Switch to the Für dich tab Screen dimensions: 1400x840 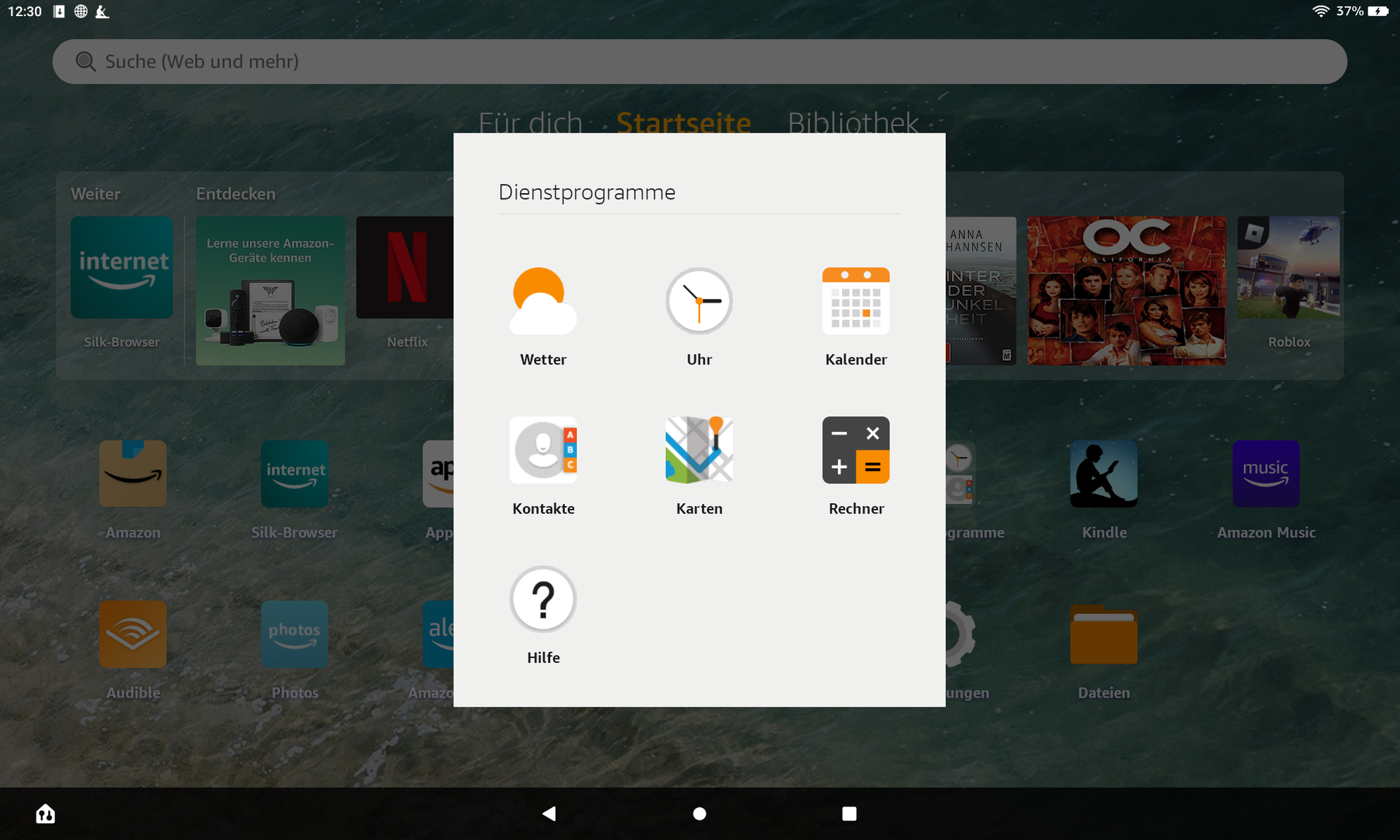point(530,122)
